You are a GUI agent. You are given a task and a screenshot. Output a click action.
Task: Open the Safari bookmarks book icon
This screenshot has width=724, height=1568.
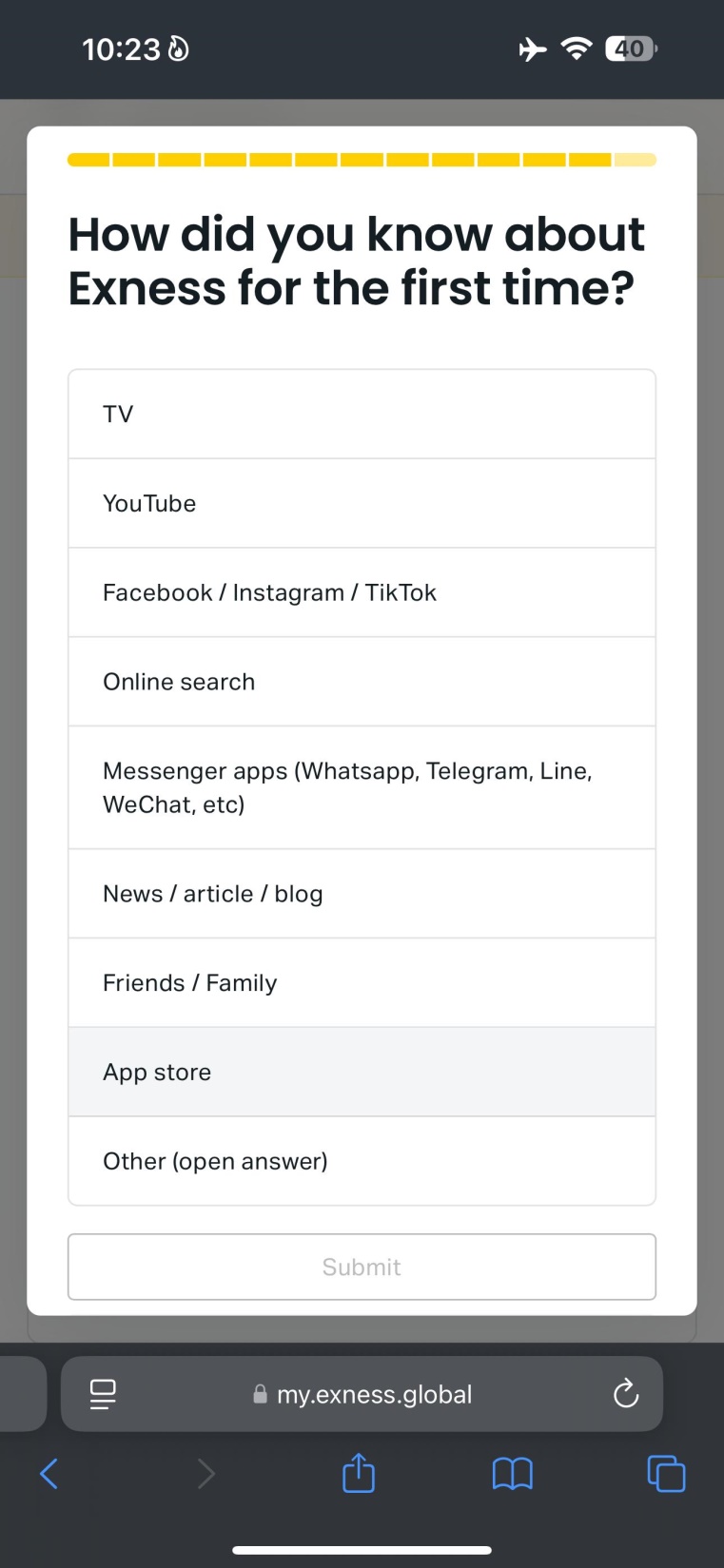pyautogui.click(x=513, y=1474)
